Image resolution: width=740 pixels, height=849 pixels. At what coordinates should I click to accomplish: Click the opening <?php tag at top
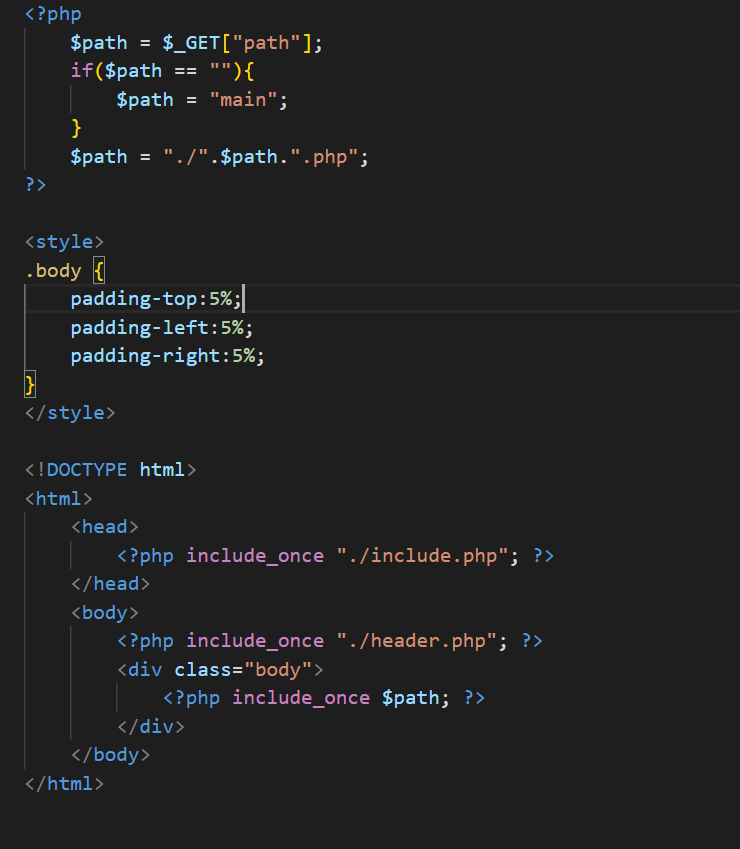pos(53,14)
